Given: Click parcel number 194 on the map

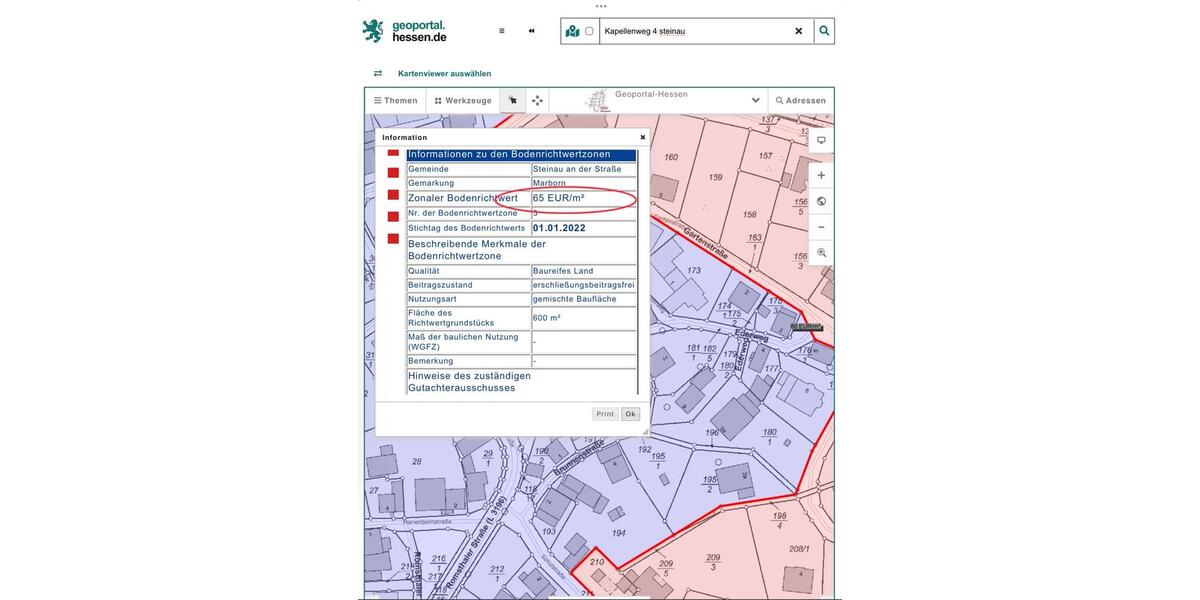Looking at the screenshot, I should 619,534.
